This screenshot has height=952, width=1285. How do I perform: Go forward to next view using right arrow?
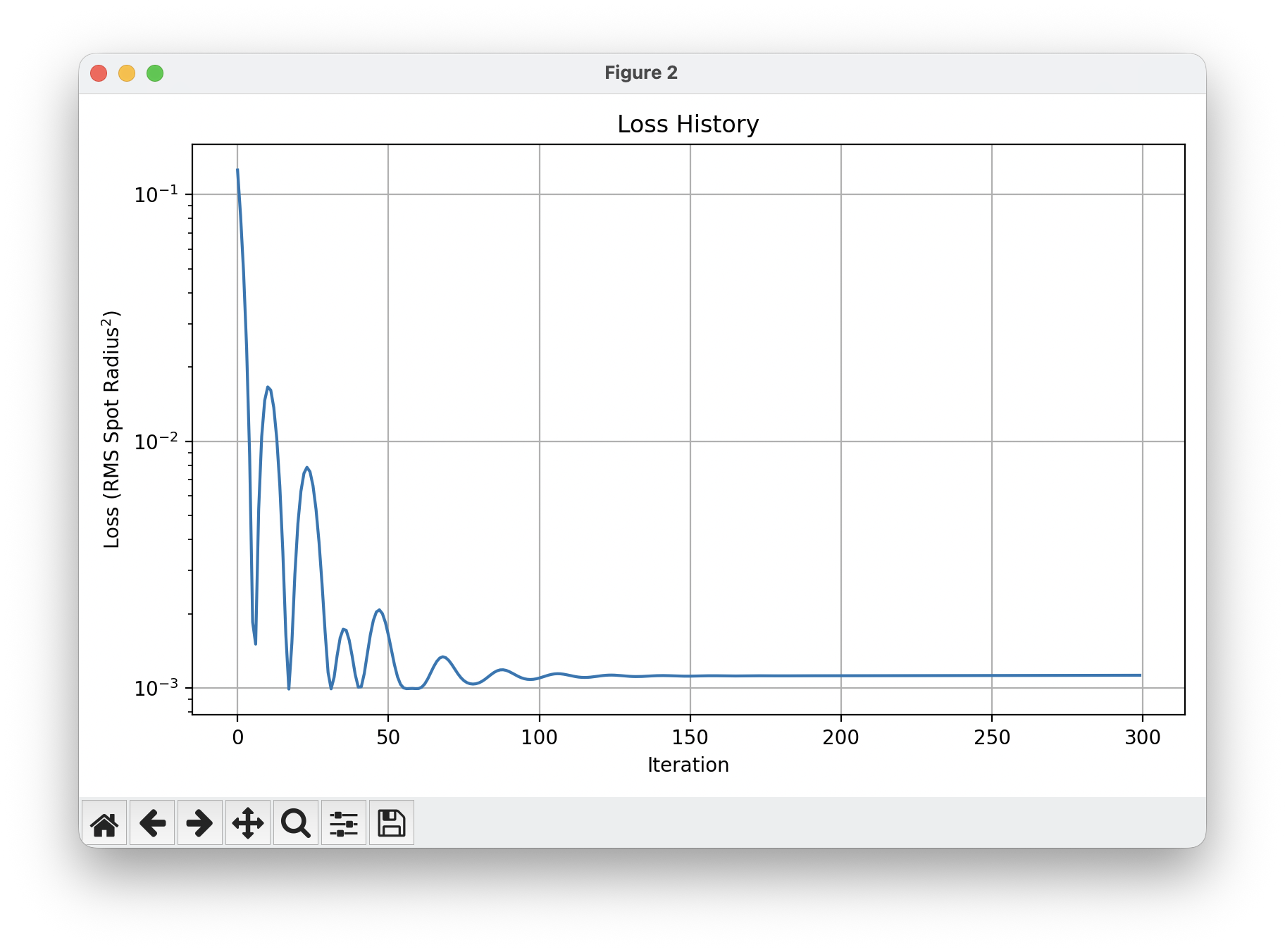tap(200, 822)
